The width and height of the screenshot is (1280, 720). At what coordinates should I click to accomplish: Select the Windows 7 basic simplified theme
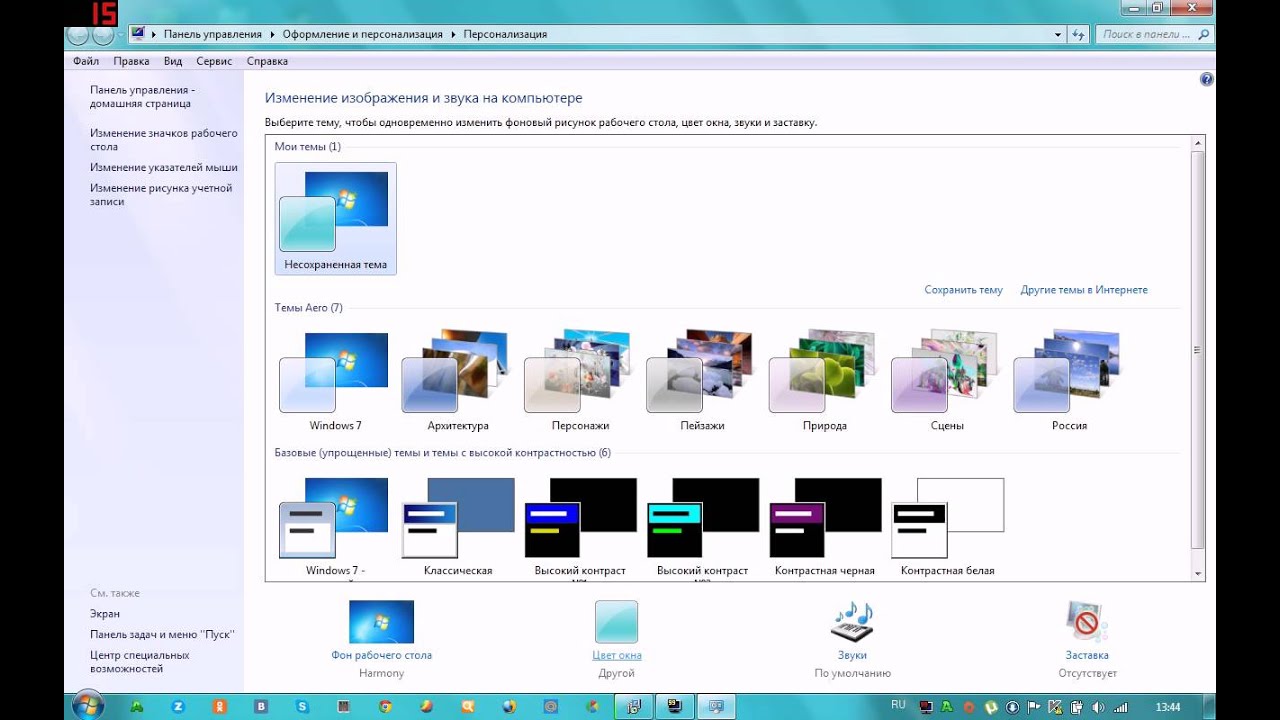click(x=335, y=527)
